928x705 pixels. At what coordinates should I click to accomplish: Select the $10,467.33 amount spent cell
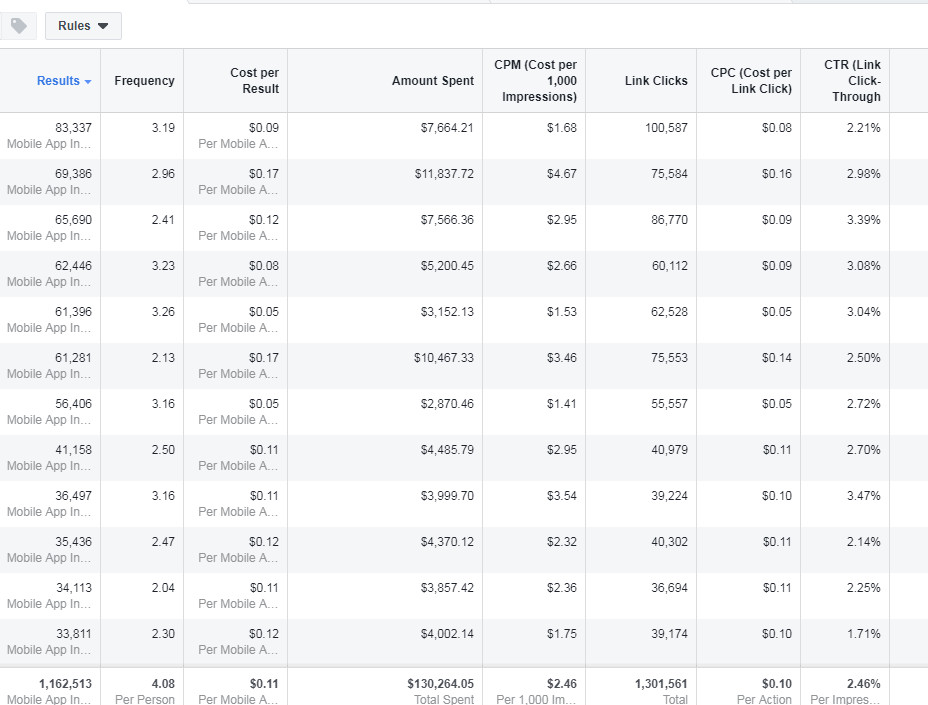(444, 358)
